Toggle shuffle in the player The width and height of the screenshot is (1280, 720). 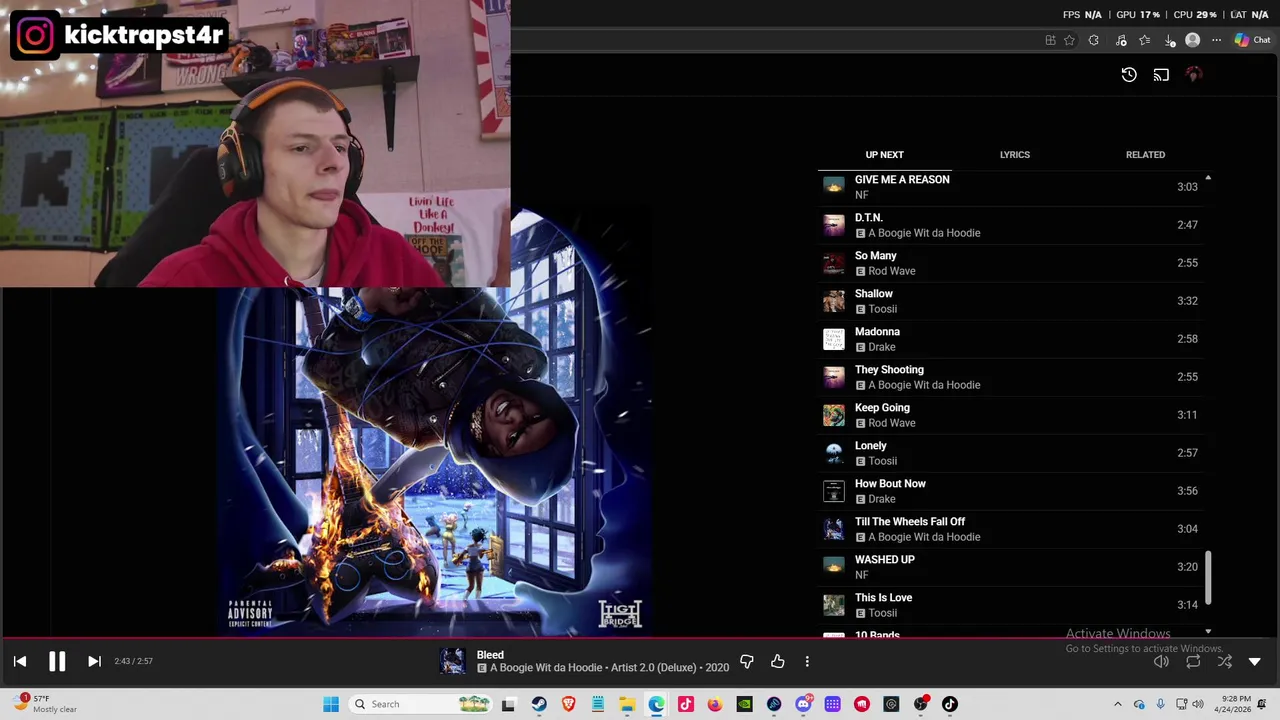point(1225,661)
